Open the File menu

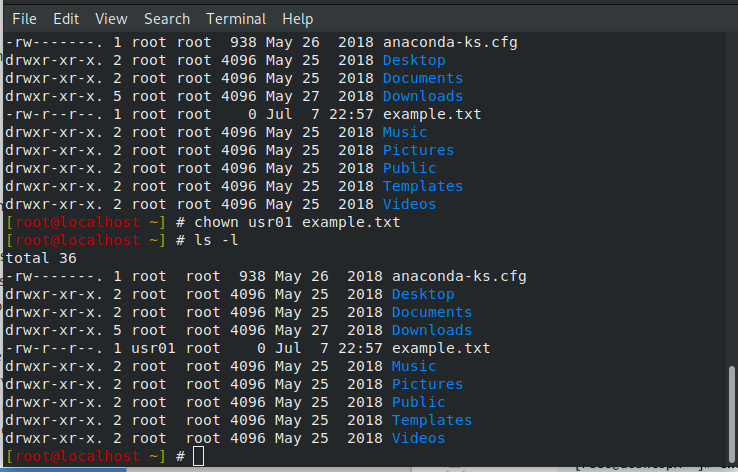pos(24,19)
